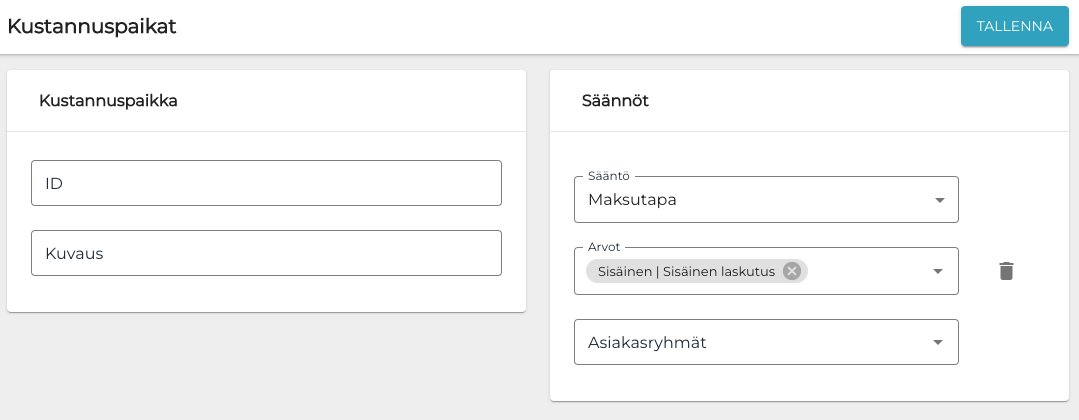Expand the Arvot multi-select field
This screenshot has height=420, width=1079.
[868, 271]
